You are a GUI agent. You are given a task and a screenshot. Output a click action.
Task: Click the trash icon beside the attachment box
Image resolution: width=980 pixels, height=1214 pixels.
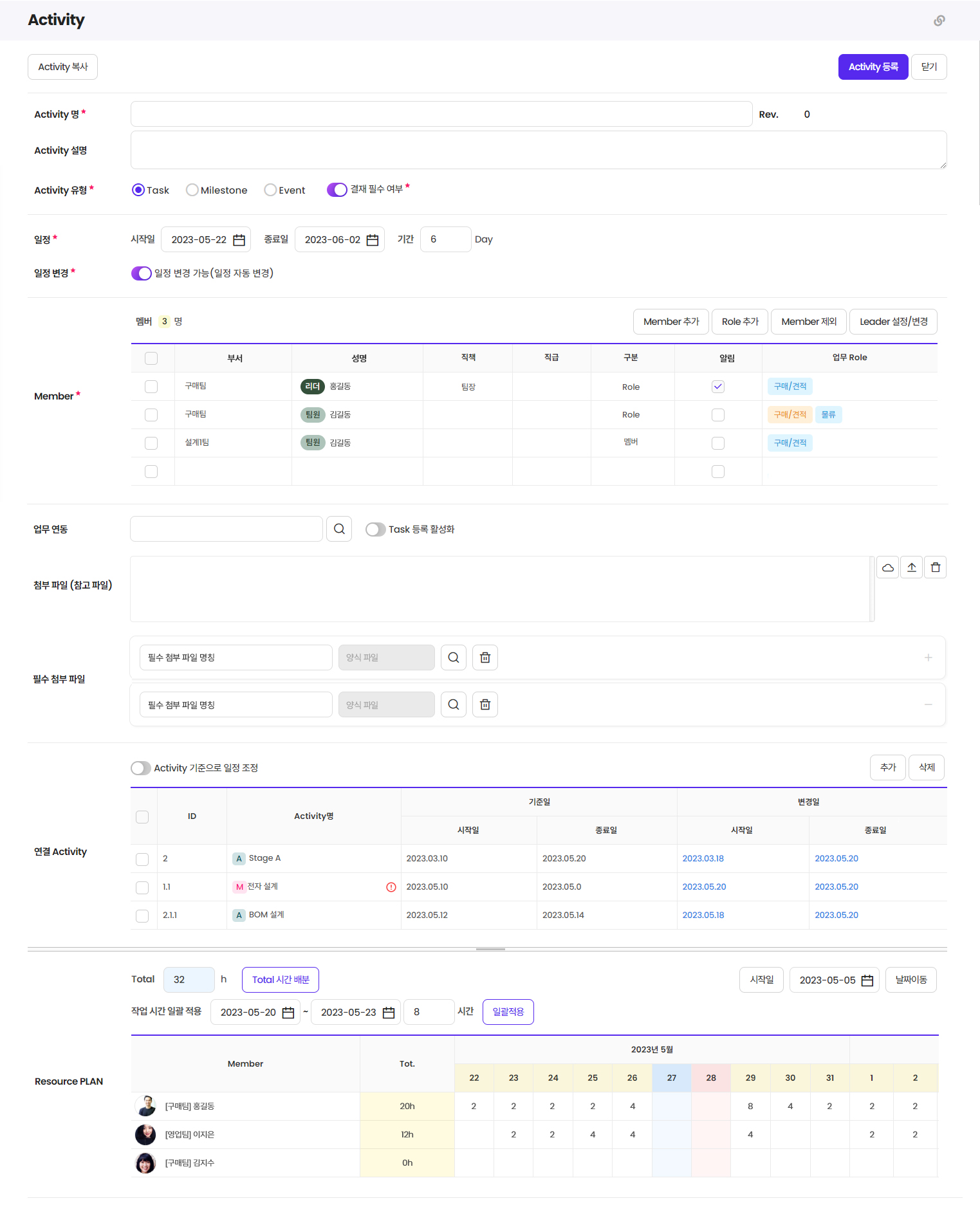pyautogui.click(x=935, y=567)
